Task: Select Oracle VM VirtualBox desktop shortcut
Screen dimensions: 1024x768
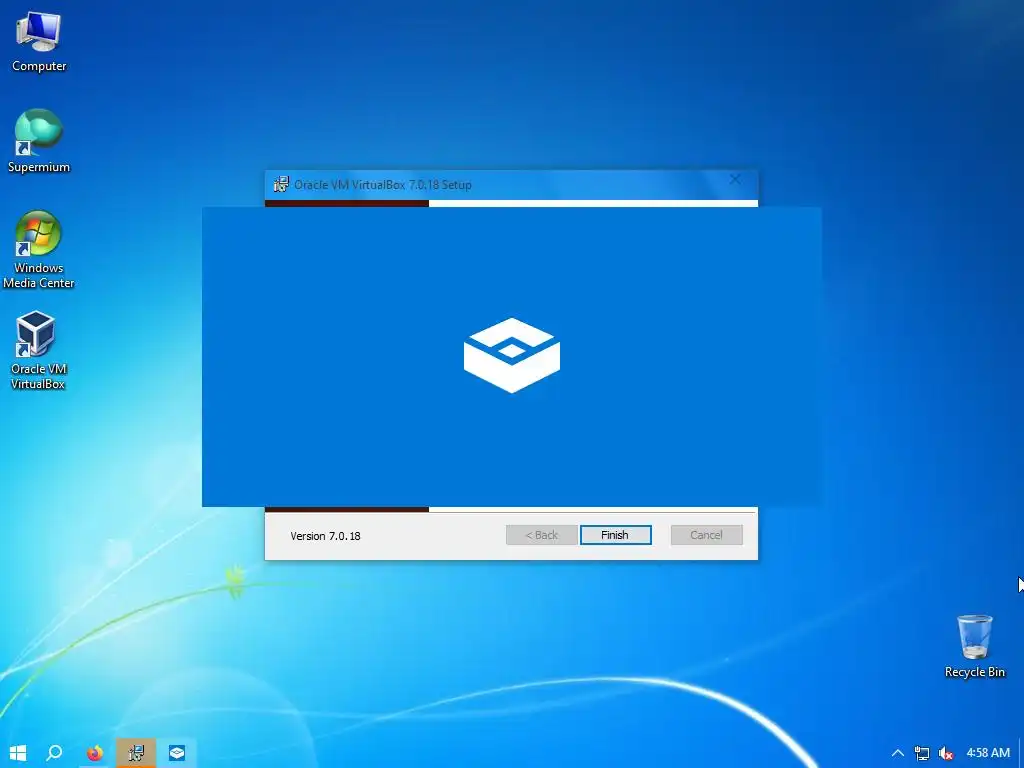Action: pyautogui.click(x=37, y=351)
